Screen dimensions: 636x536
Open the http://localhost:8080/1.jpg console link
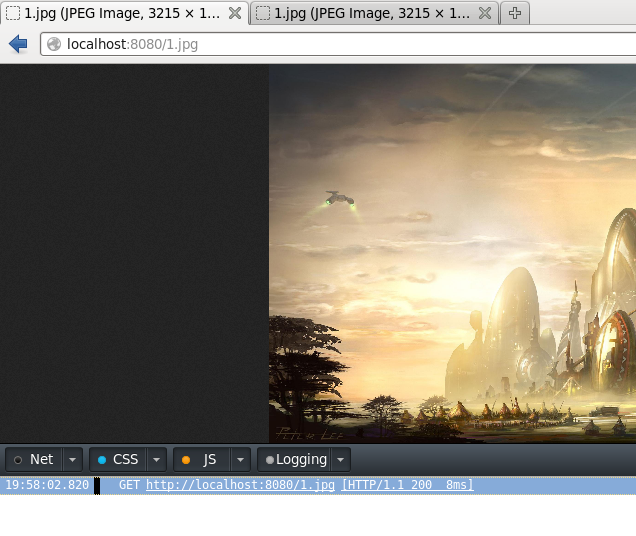[x=241, y=485]
